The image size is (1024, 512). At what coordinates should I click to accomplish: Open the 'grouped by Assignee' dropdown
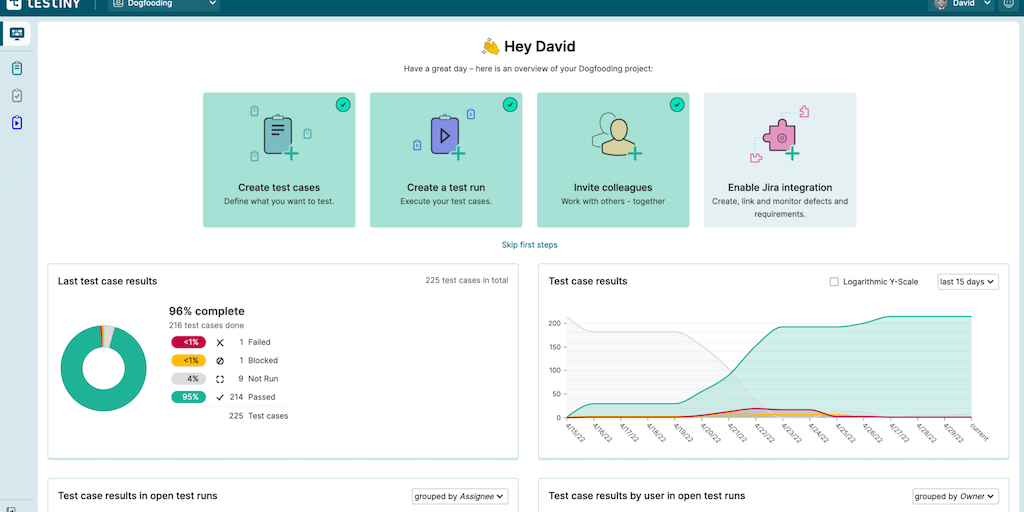pos(460,496)
